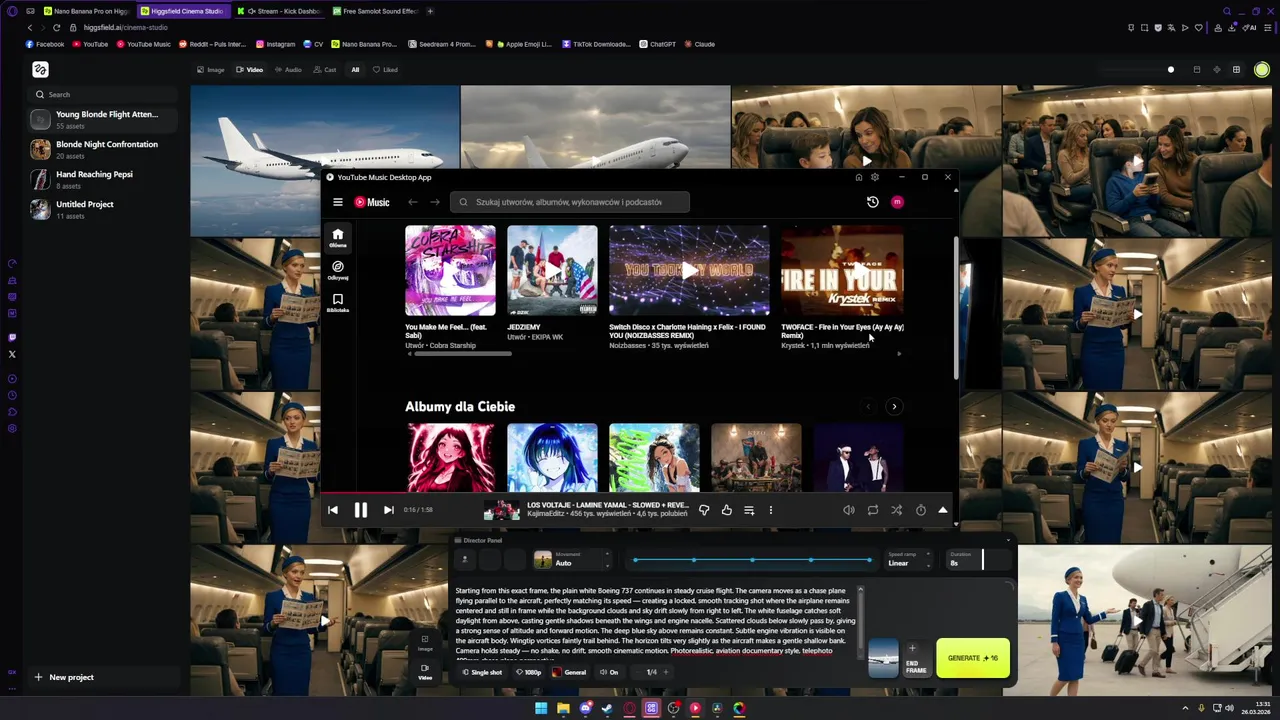Image resolution: width=1280 pixels, height=720 pixels.
Task: Open the Untitled Project entry
Action: point(104,209)
